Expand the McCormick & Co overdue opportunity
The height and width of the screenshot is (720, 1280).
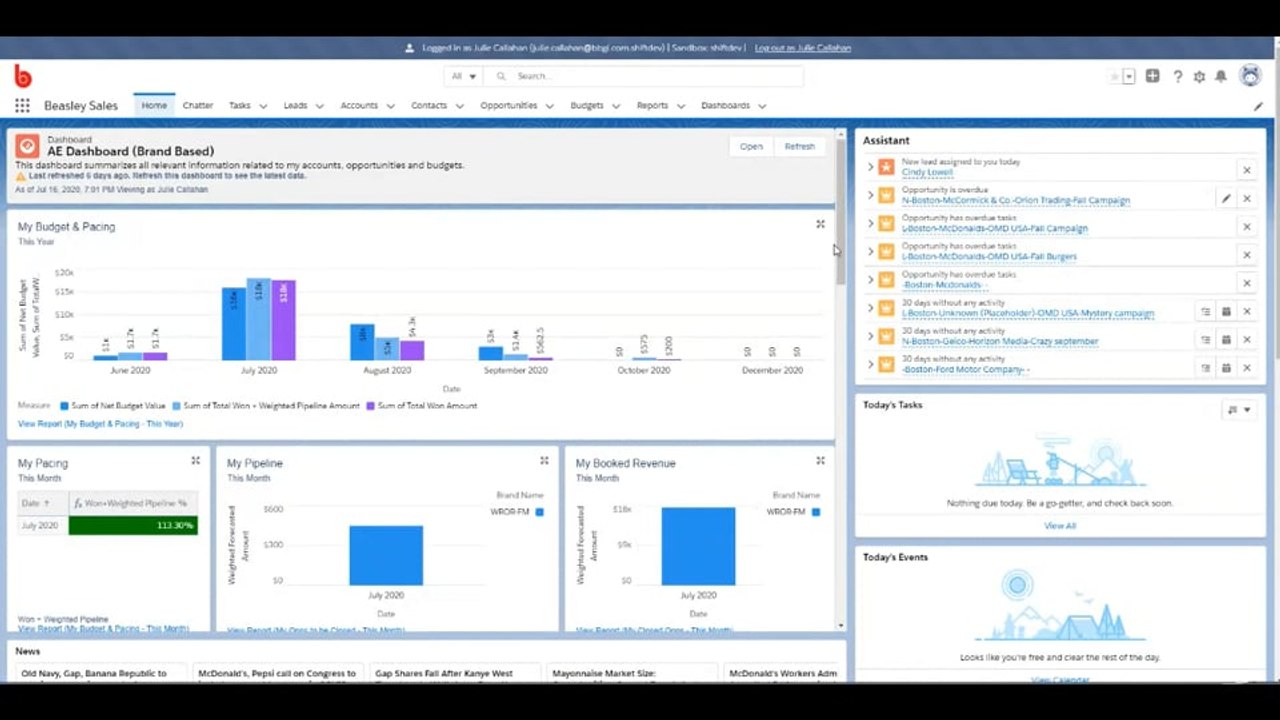click(x=870, y=195)
